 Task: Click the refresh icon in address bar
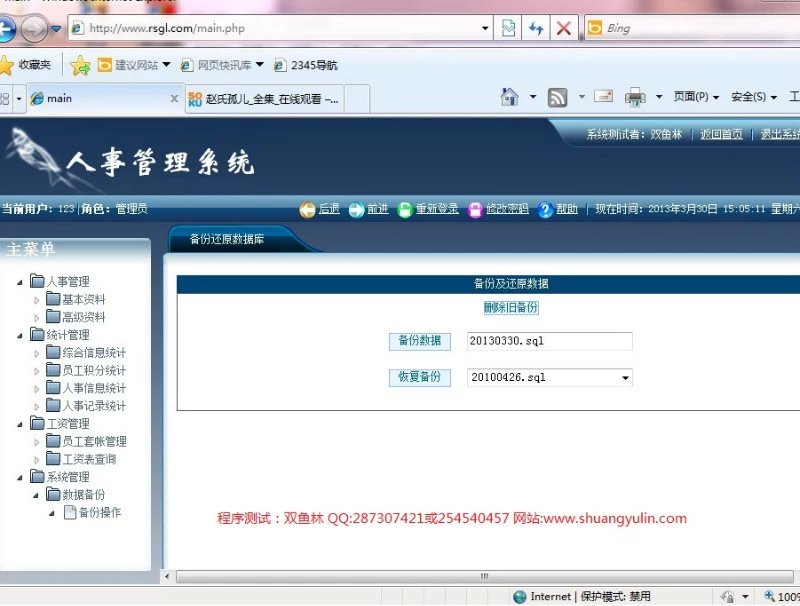(x=536, y=28)
